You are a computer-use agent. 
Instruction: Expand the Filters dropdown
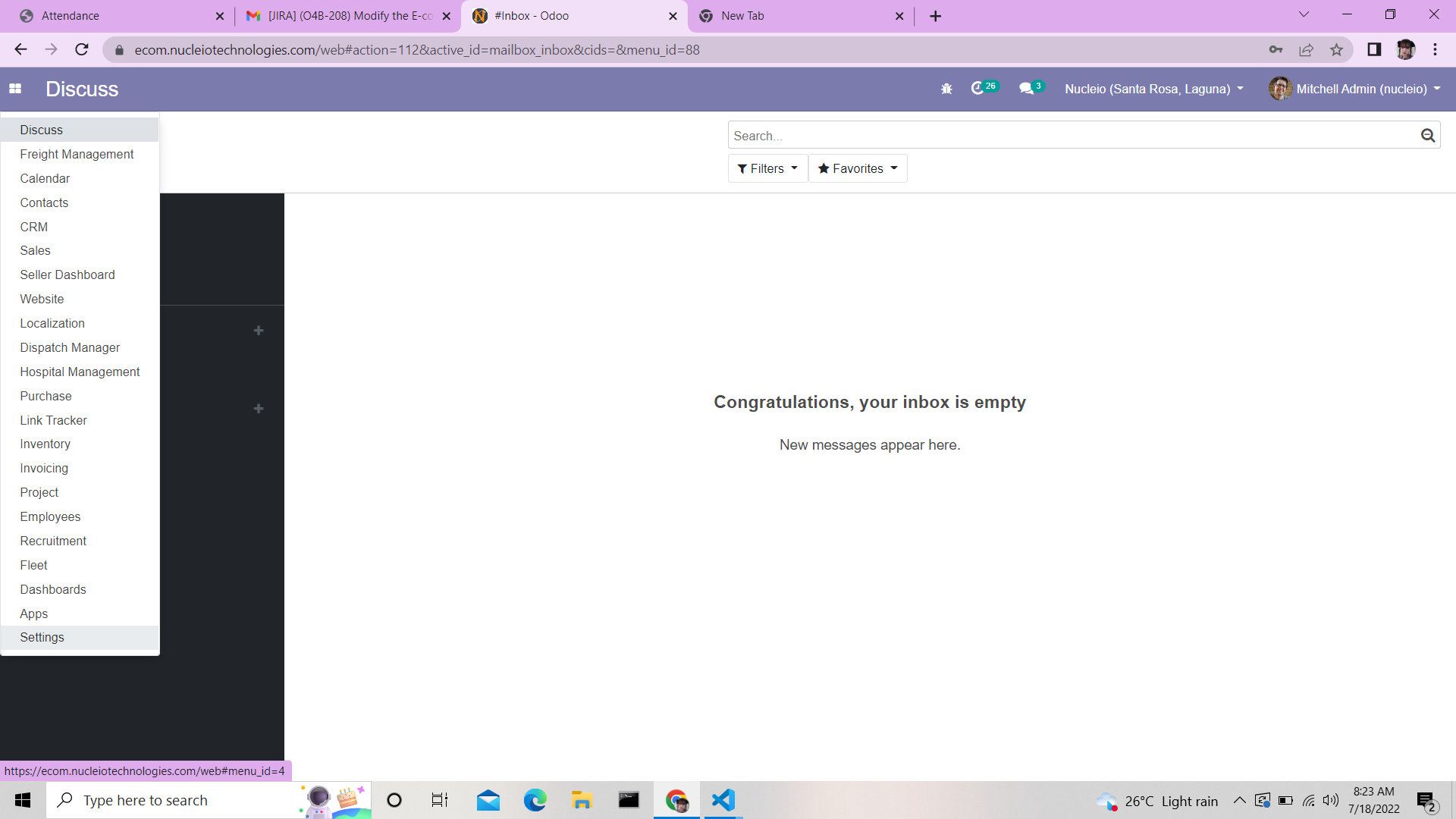point(767,168)
